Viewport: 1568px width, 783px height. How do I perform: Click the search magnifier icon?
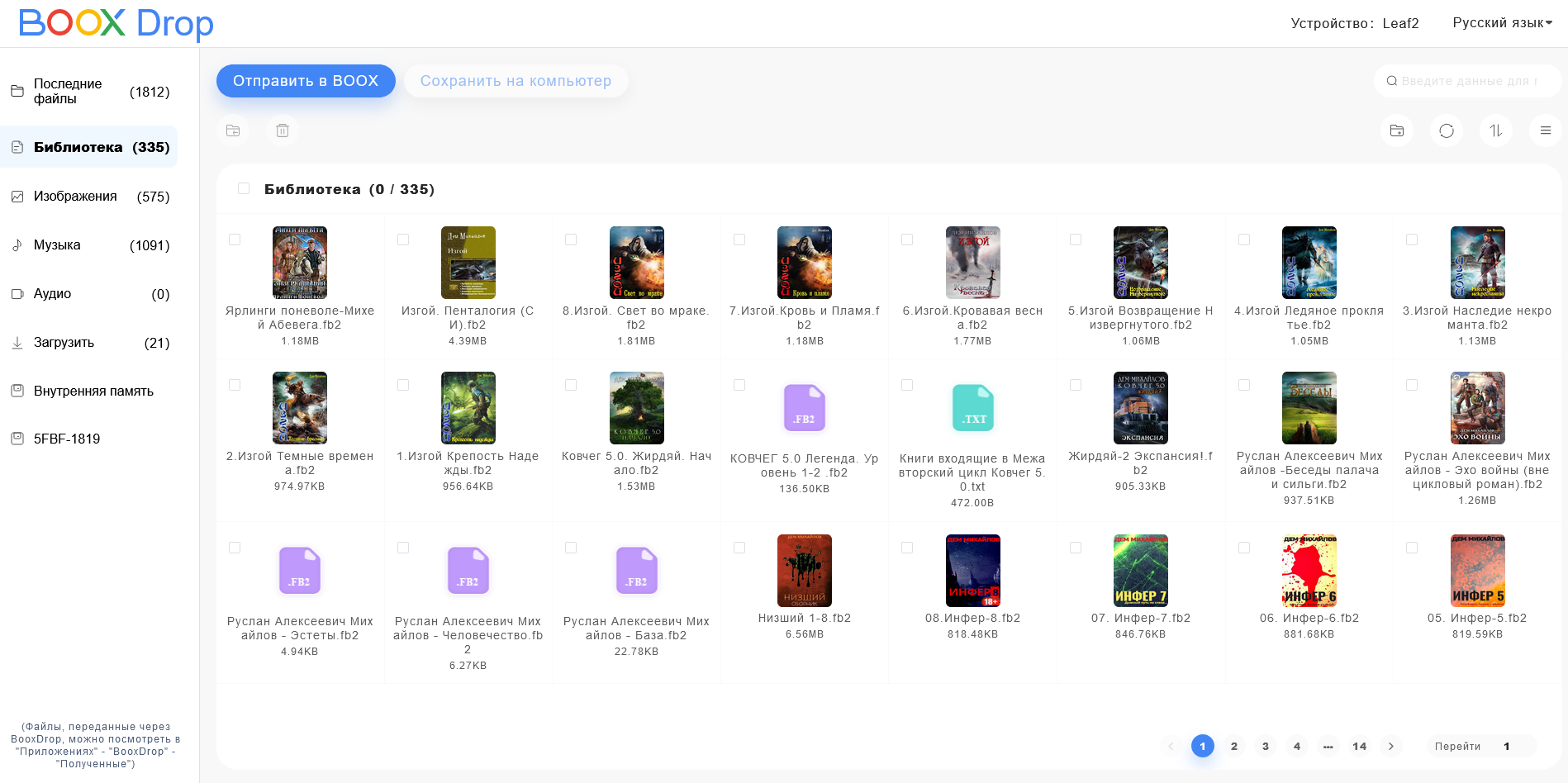pos(1392,81)
